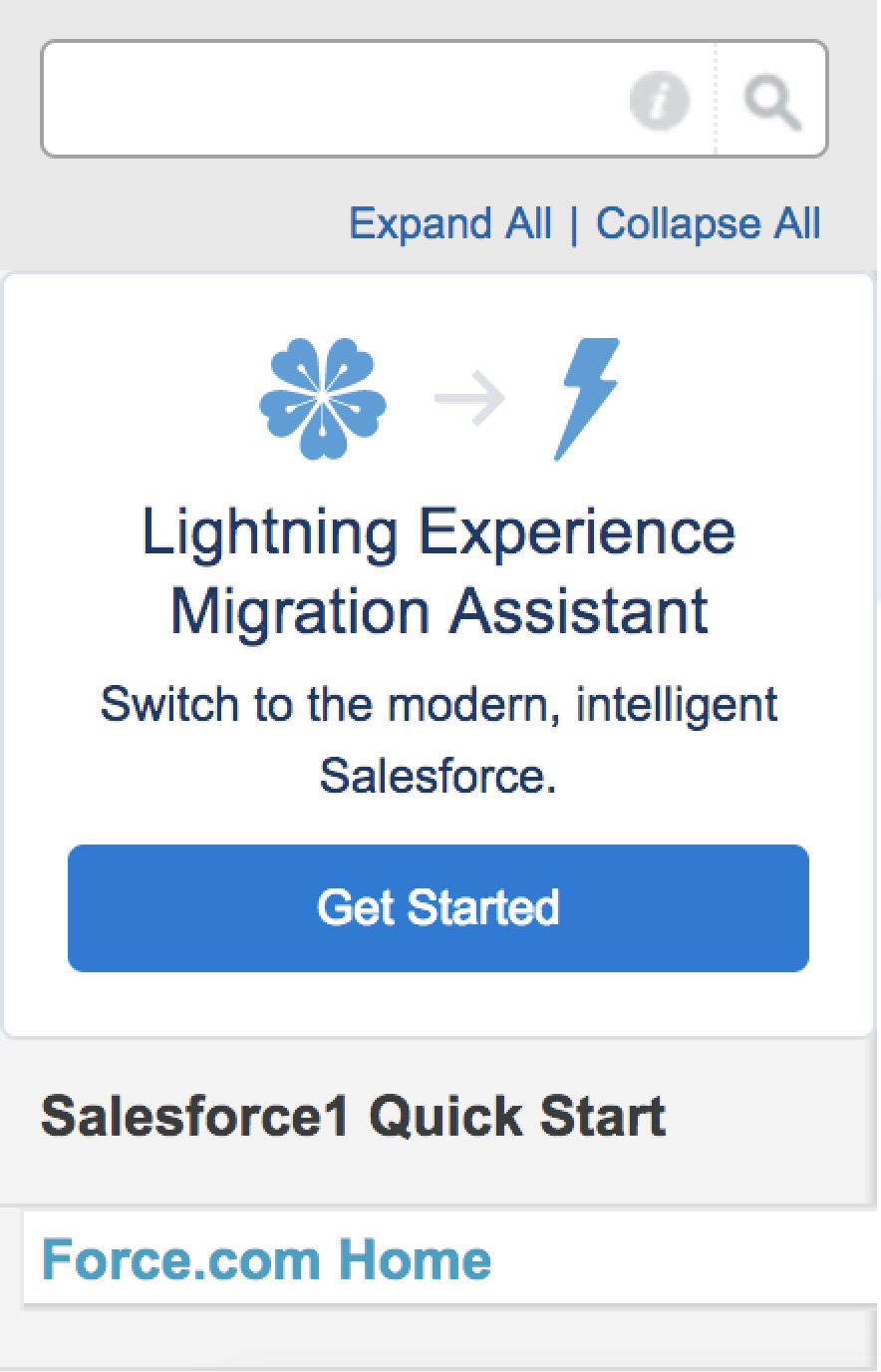Viewport: 881px width, 1372px height.
Task: Click the magnifying glass search icon
Action: [772, 101]
